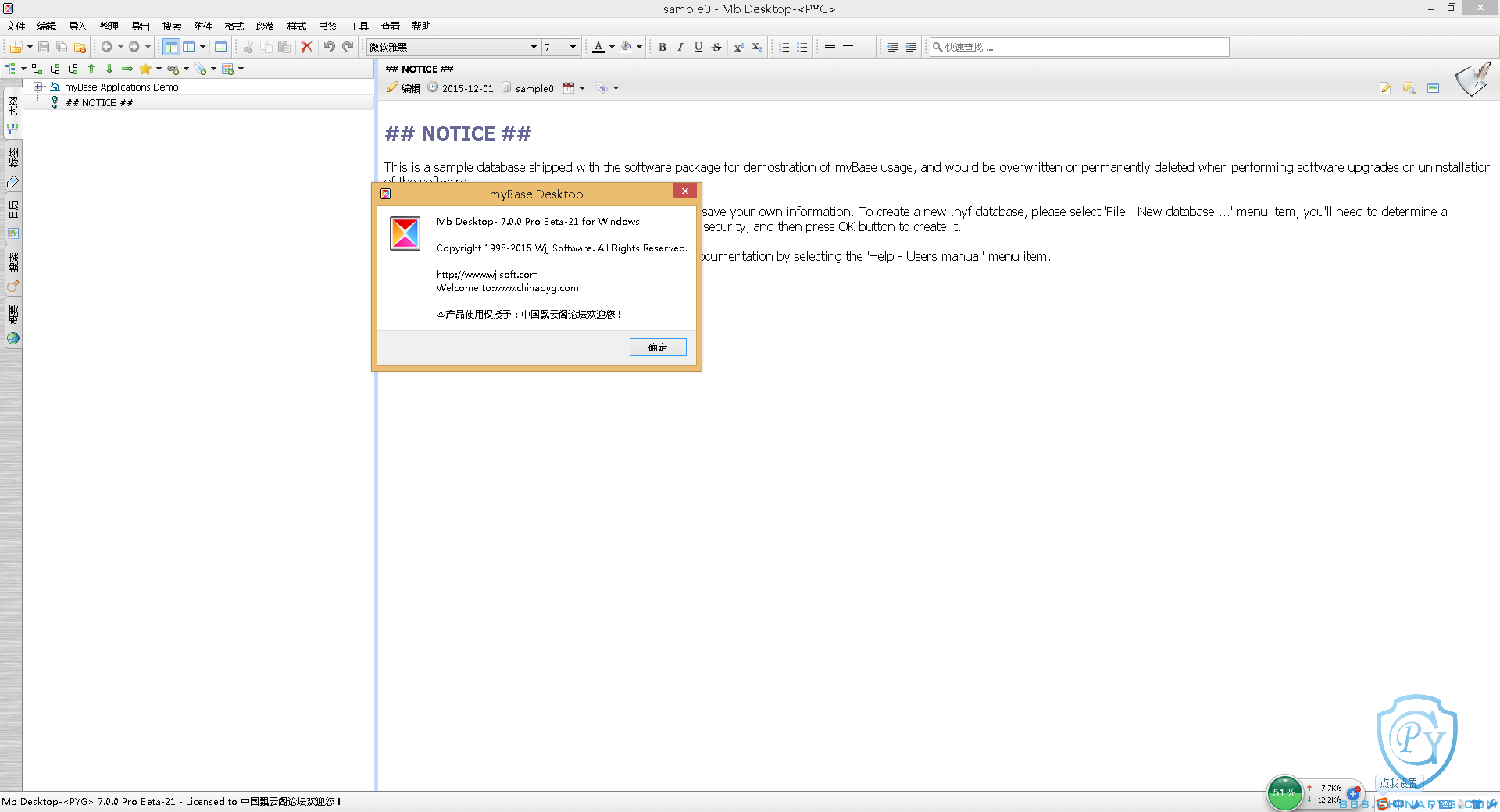This screenshot has height=812, width=1500.
Task: Toggle Bold formatting
Action: pyautogui.click(x=662, y=47)
